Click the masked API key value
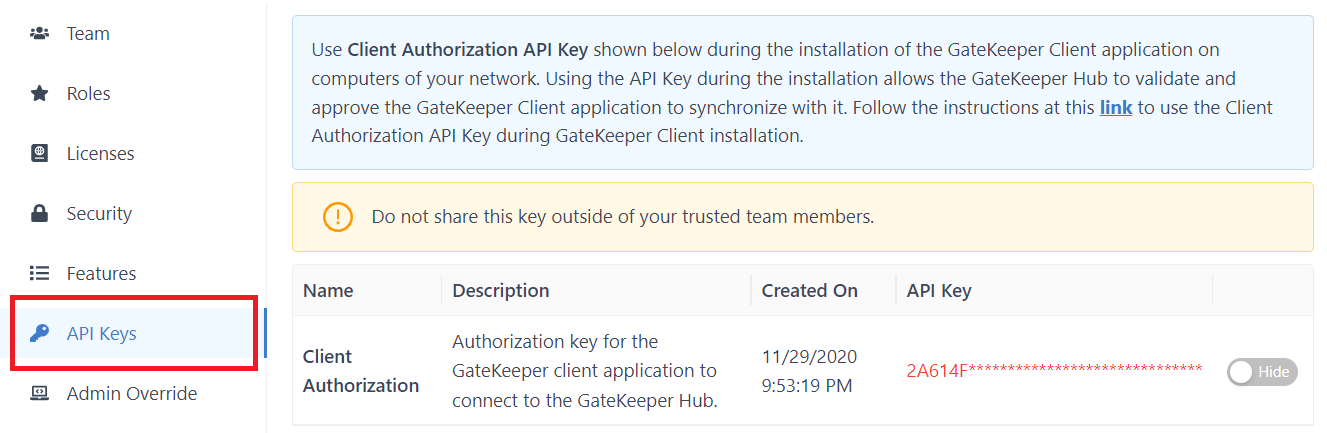This screenshot has height=433, width=1327. (x=1054, y=371)
